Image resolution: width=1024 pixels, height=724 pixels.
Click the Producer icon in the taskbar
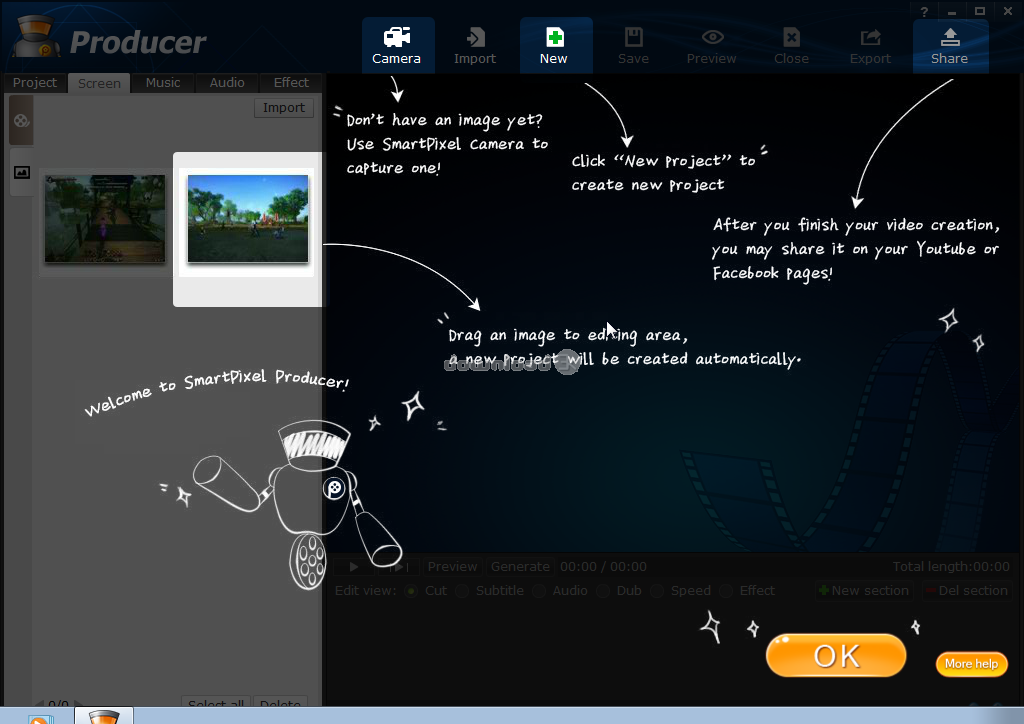tap(104, 715)
